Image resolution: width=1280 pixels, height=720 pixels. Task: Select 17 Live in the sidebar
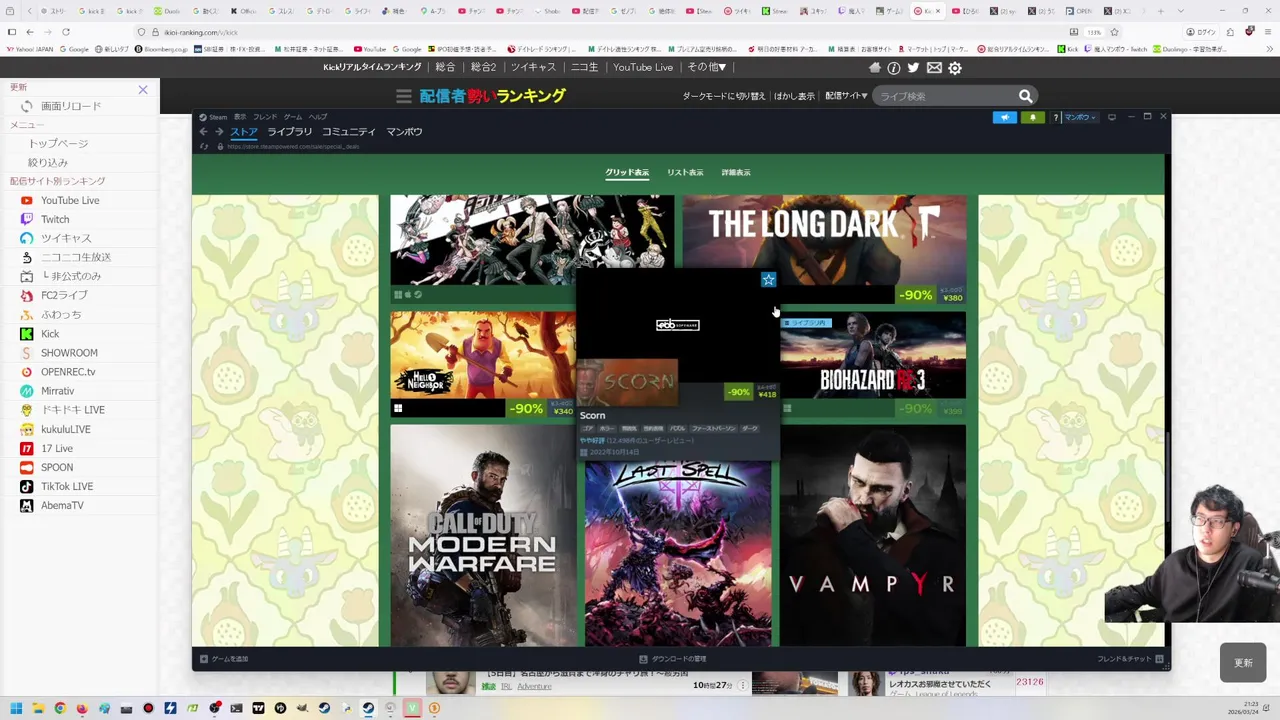tap(57, 449)
